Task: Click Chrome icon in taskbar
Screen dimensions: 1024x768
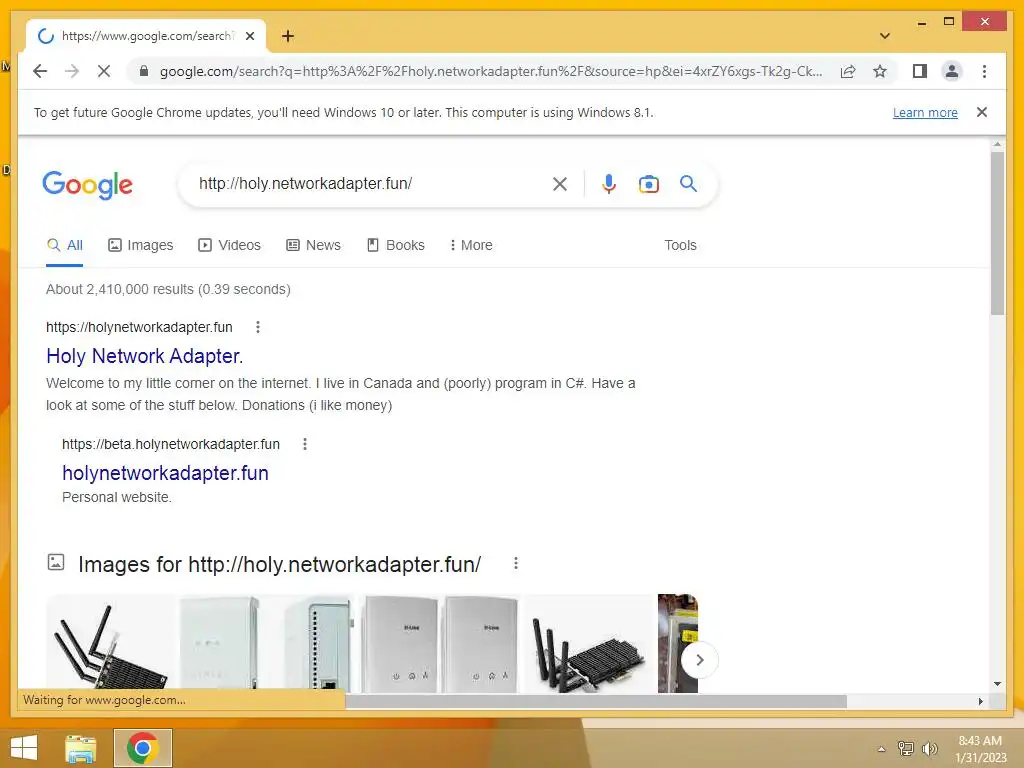Action: pos(142,748)
